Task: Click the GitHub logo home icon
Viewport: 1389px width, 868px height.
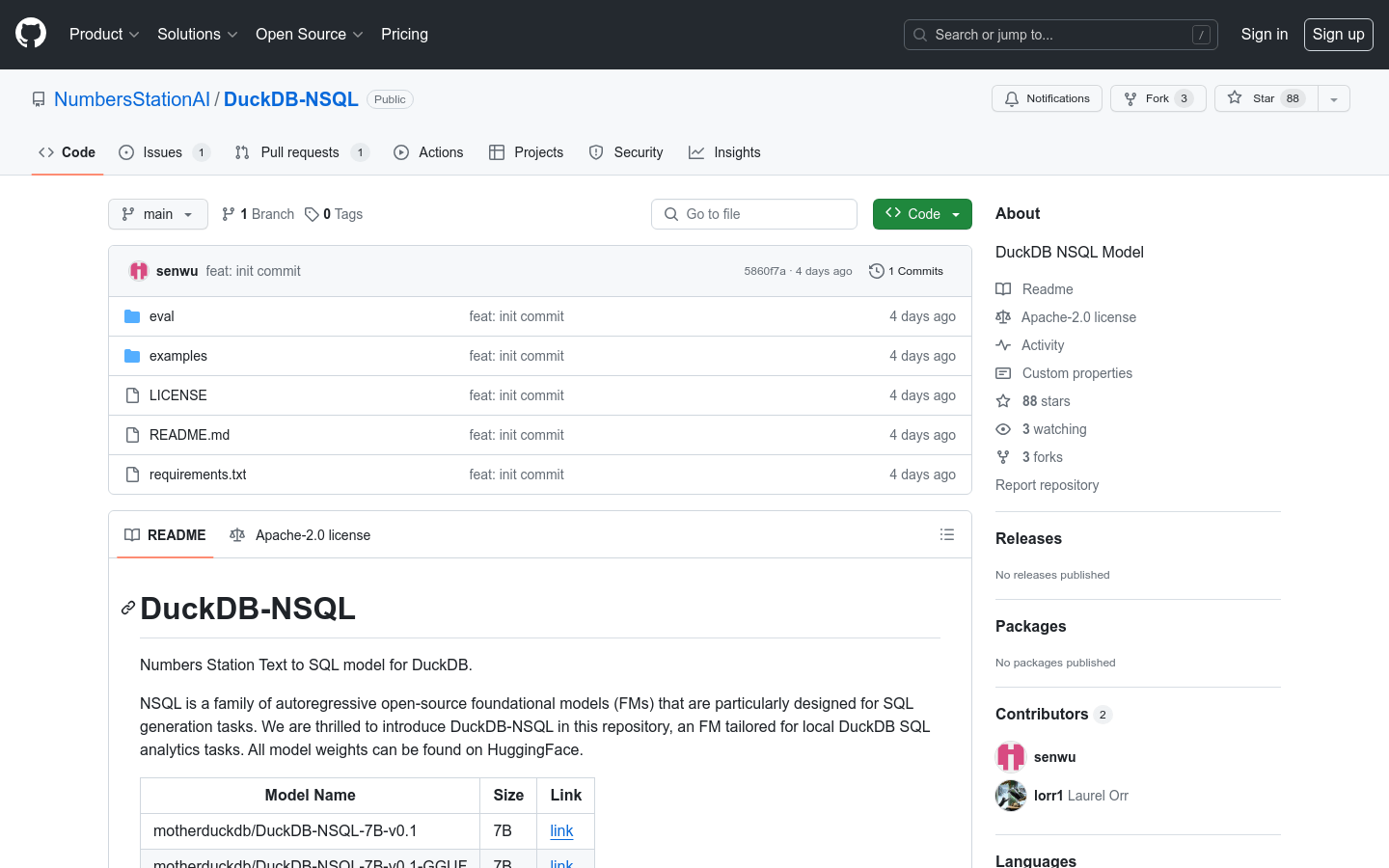Action: coord(31,34)
